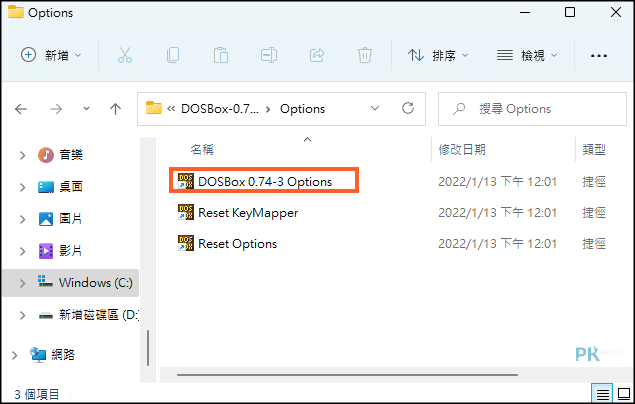The height and width of the screenshot is (404, 635).
Task: Click the Rename icon in toolbar
Action: 269,55
